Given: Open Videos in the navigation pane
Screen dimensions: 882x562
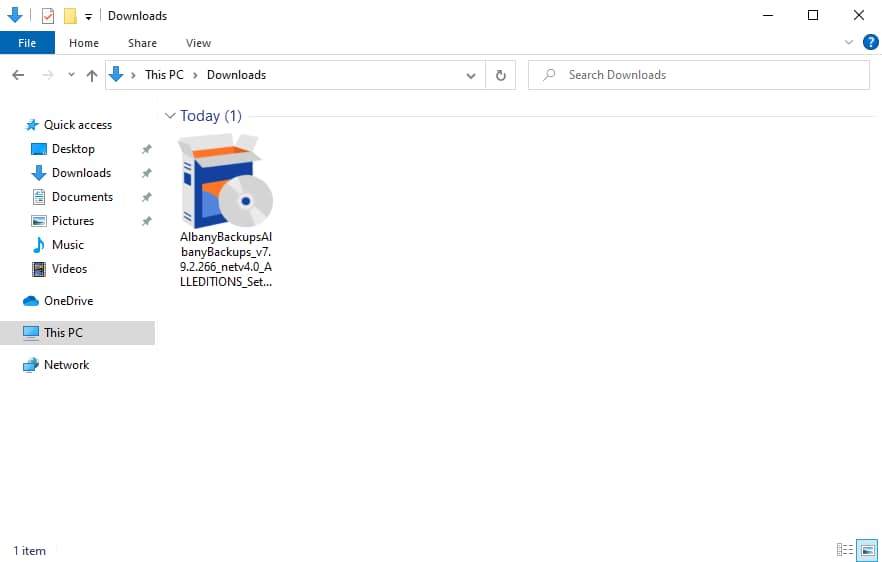Looking at the screenshot, I should point(69,269).
